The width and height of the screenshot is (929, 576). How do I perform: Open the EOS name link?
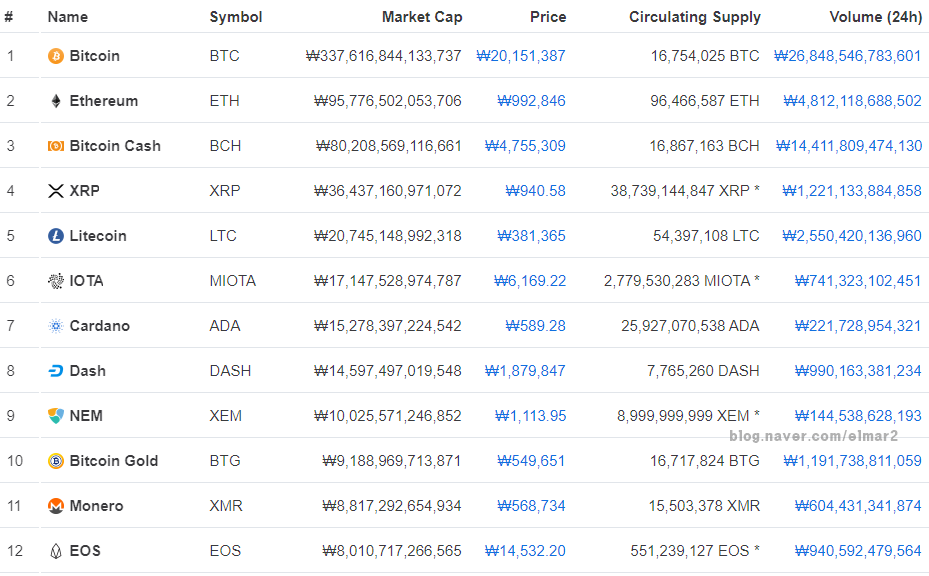[85, 552]
